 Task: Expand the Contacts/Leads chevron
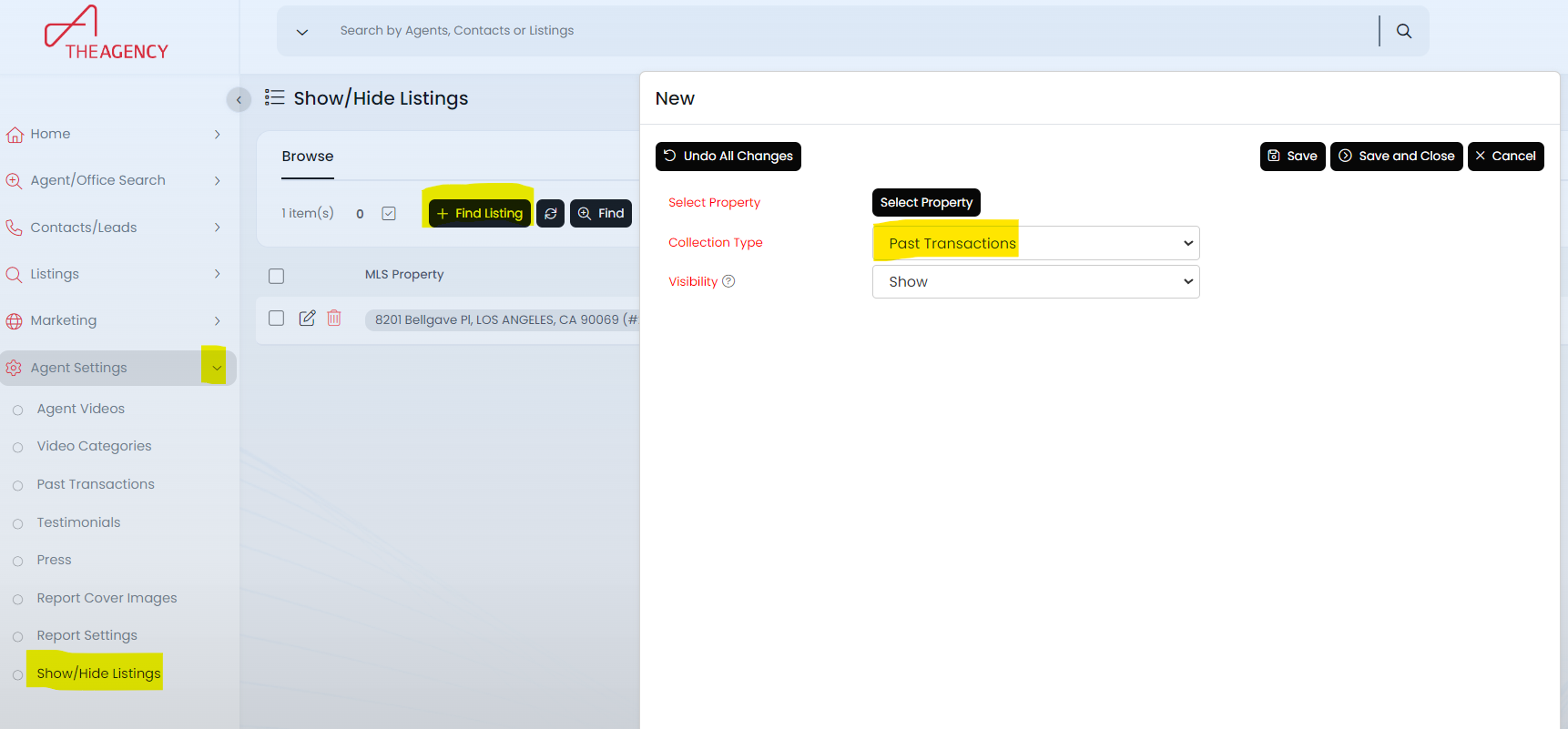pos(217,228)
